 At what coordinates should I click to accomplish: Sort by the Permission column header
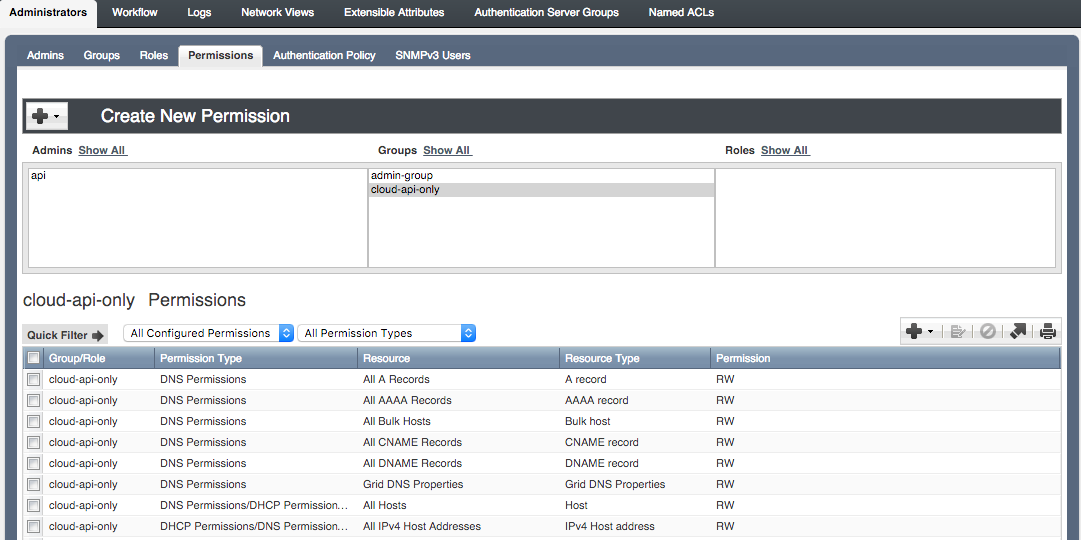[885, 358]
